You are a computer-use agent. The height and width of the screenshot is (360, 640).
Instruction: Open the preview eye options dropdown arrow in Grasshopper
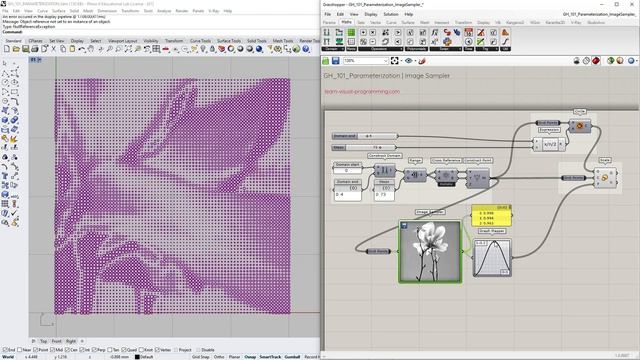[x=416, y=61]
